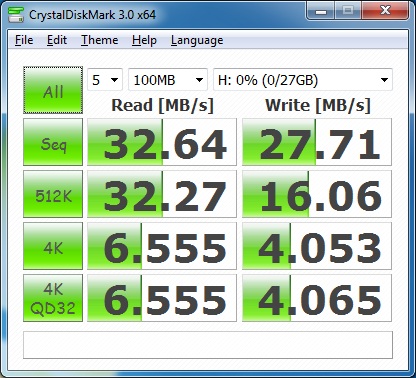The width and height of the screenshot is (416, 378).
Task: Open the Help menu
Action: click(x=144, y=40)
